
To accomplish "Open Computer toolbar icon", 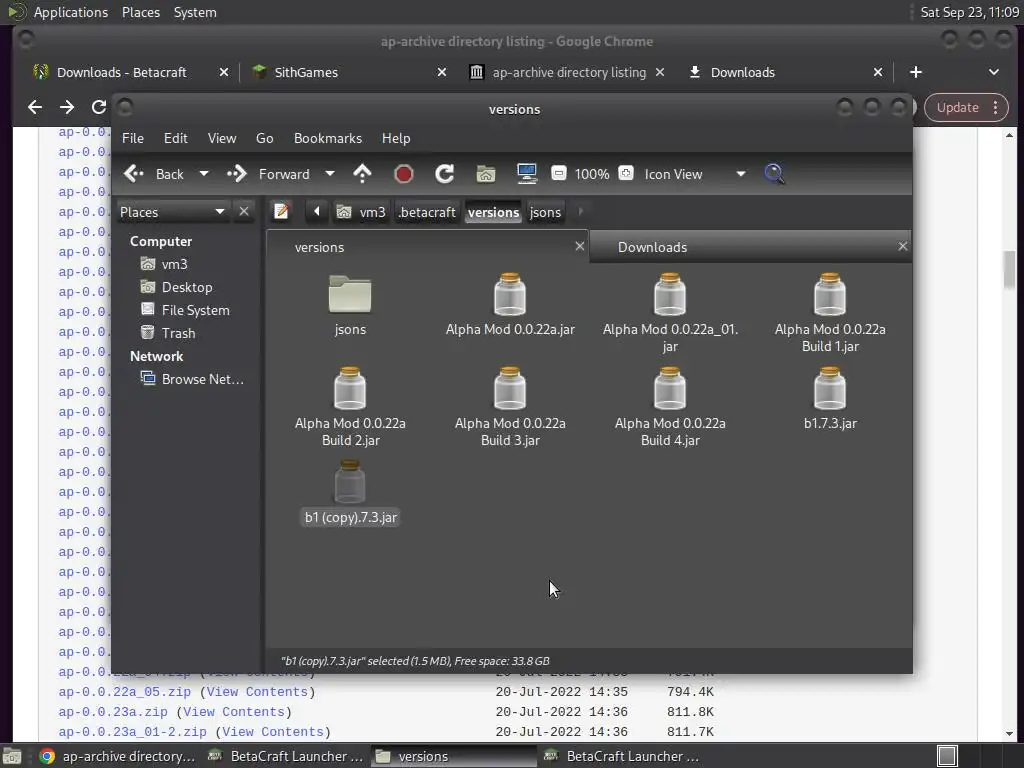I will click(526, 174).
